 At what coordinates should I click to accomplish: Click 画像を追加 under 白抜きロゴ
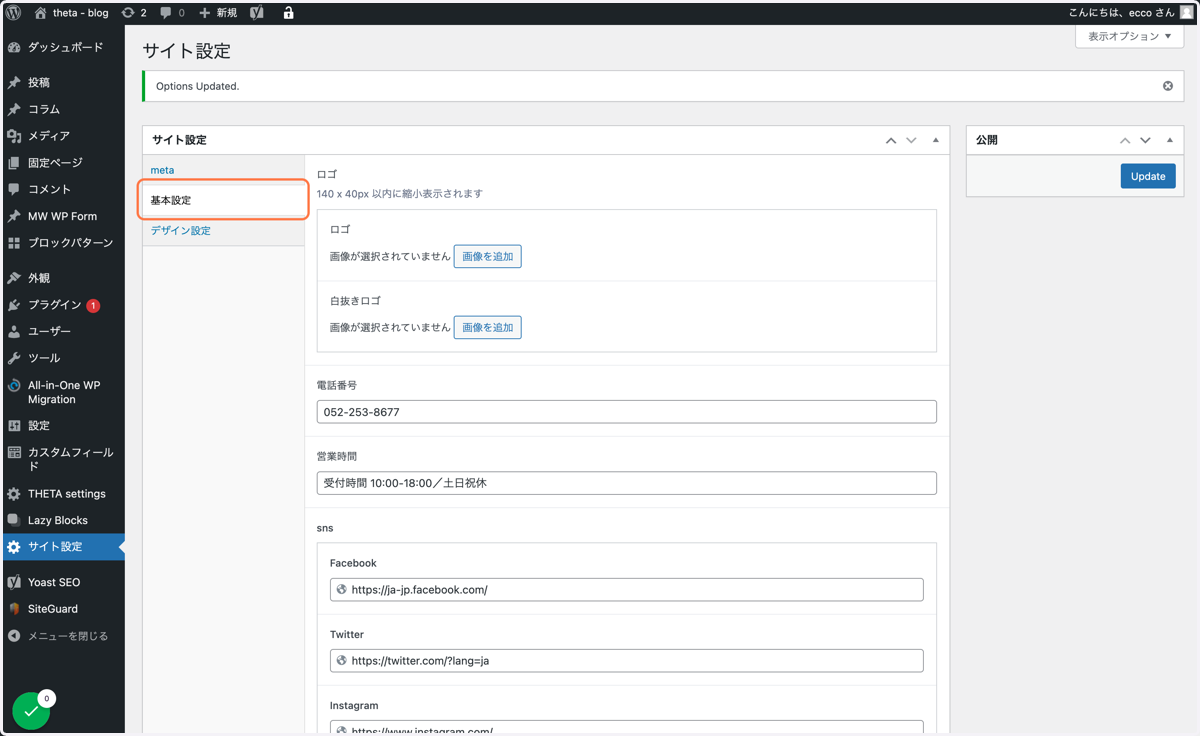point(488,328)
